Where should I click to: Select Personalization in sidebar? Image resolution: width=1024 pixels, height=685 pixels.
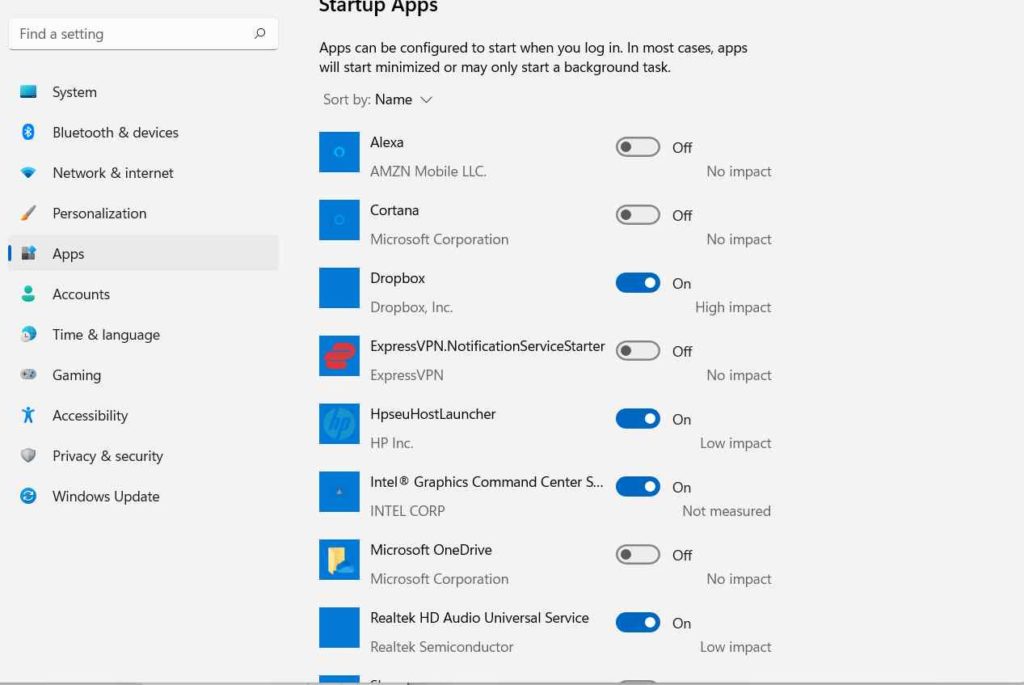pos(144,214)
